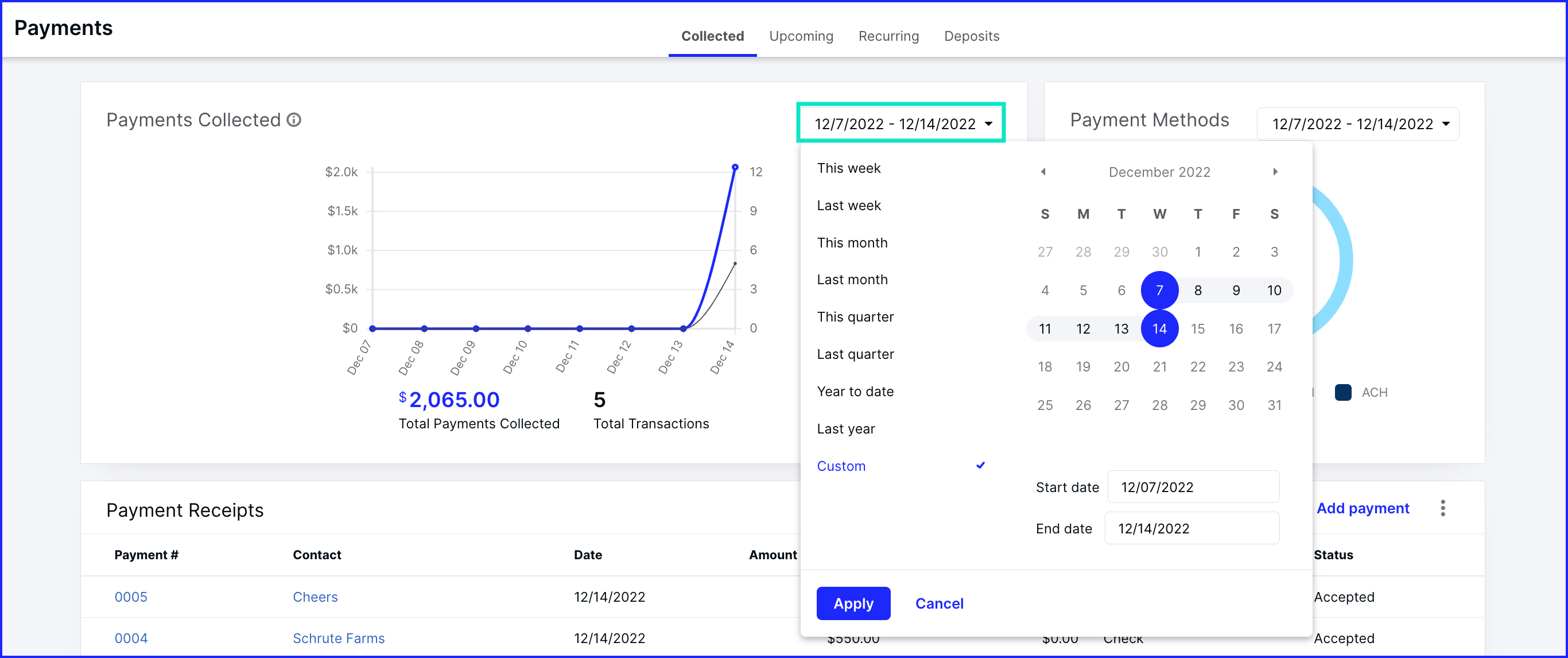The image size is (1568, 658).
Task: Select December 7 in calendar
Action: coord(1159,291)
